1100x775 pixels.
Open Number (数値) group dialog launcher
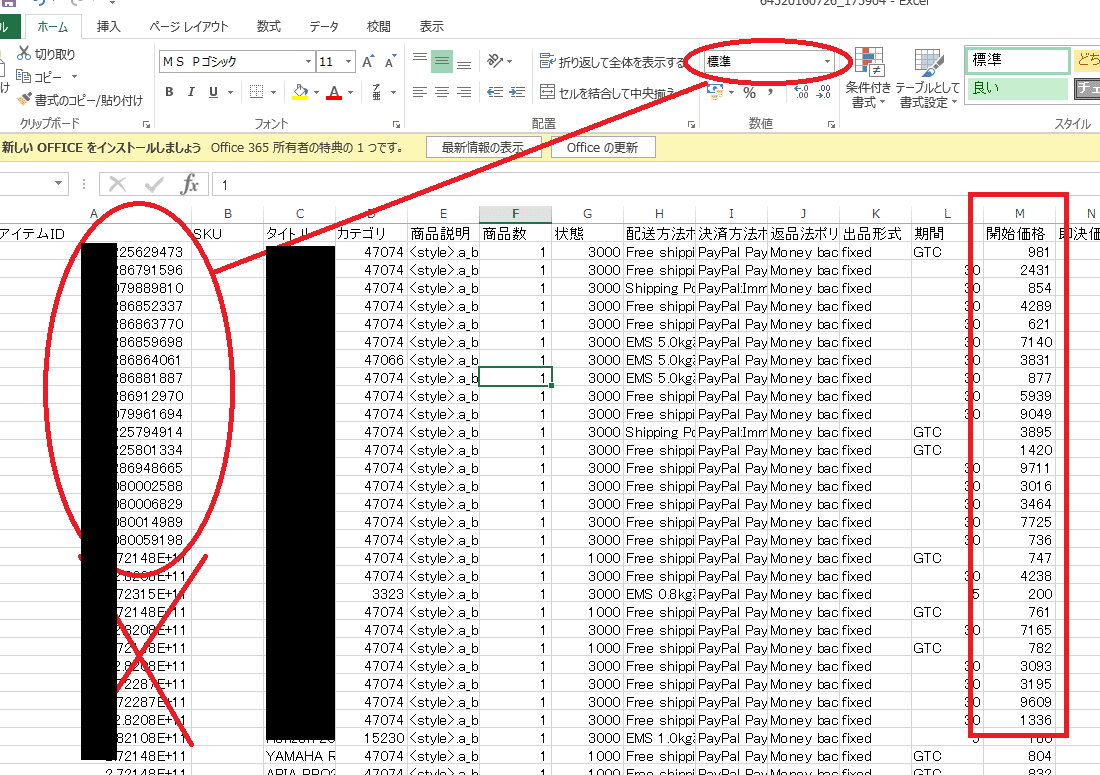point(831,124)
